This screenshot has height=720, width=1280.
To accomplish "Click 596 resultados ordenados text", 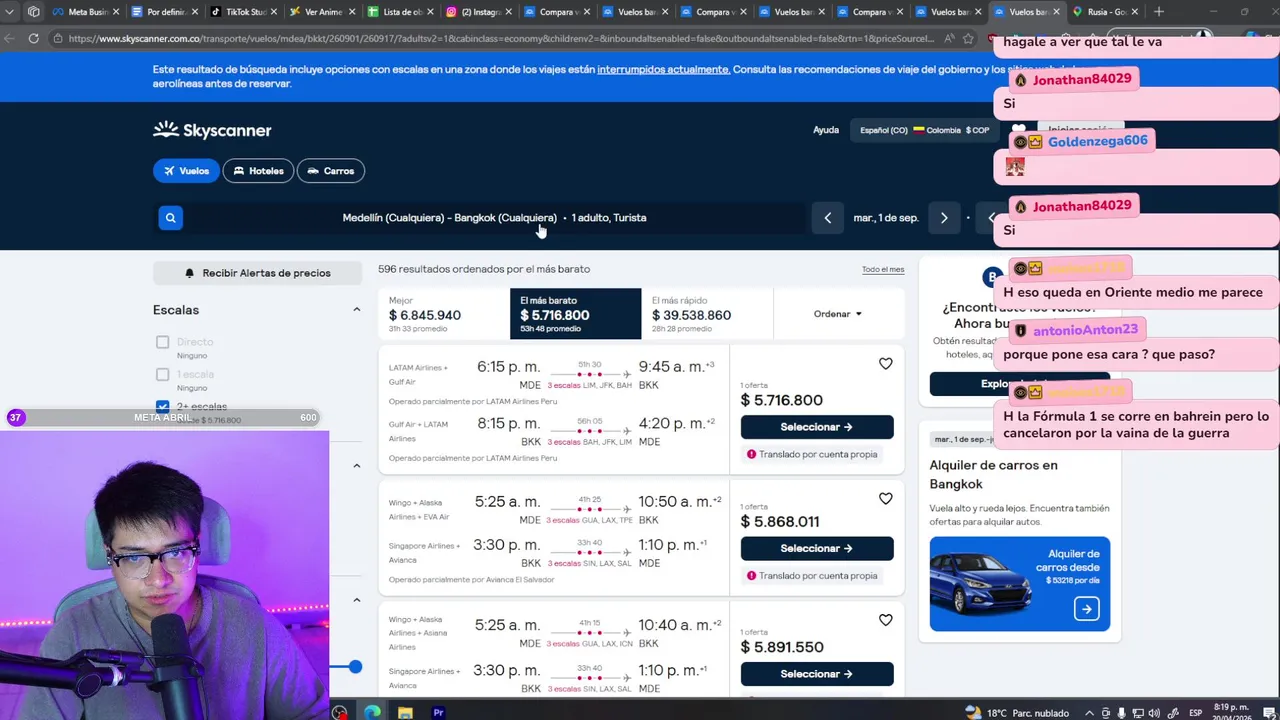I will click(484, 269).
